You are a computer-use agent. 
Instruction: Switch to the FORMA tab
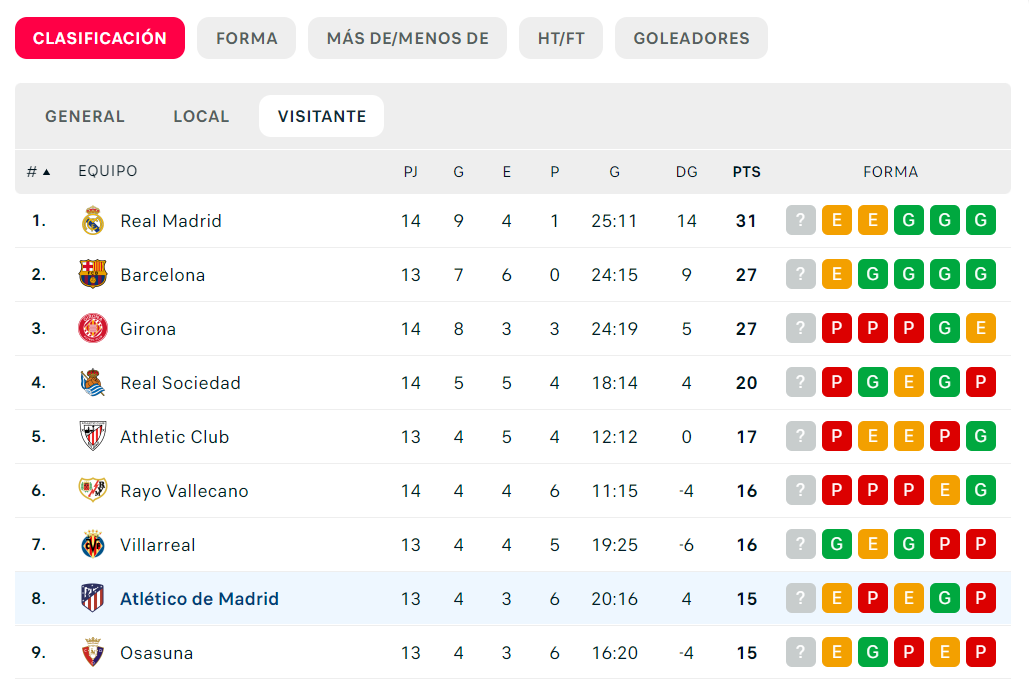(246, 38)
